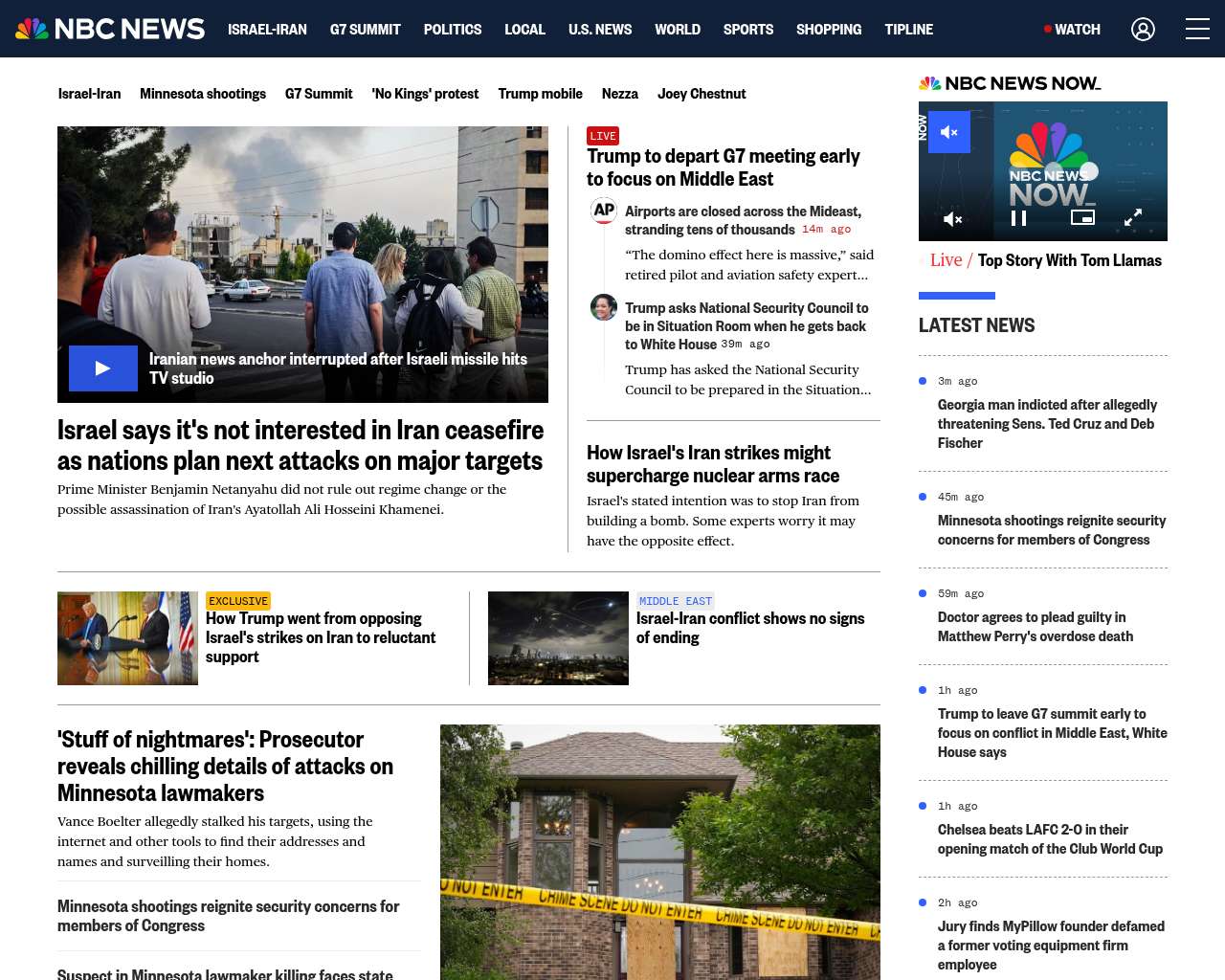
Task: Click the LATEST NEWS heading
Action: click(x=976, y=325)
